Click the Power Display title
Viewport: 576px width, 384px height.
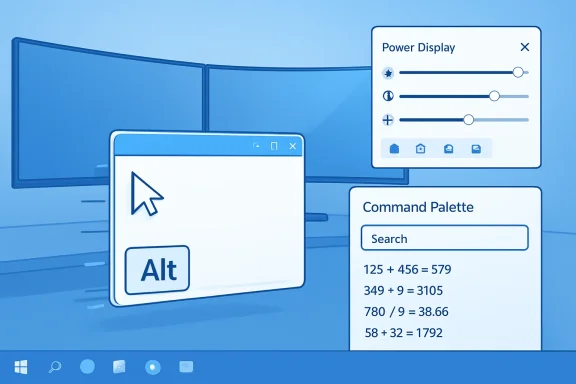pyautogui.click(x=418, y=47)
